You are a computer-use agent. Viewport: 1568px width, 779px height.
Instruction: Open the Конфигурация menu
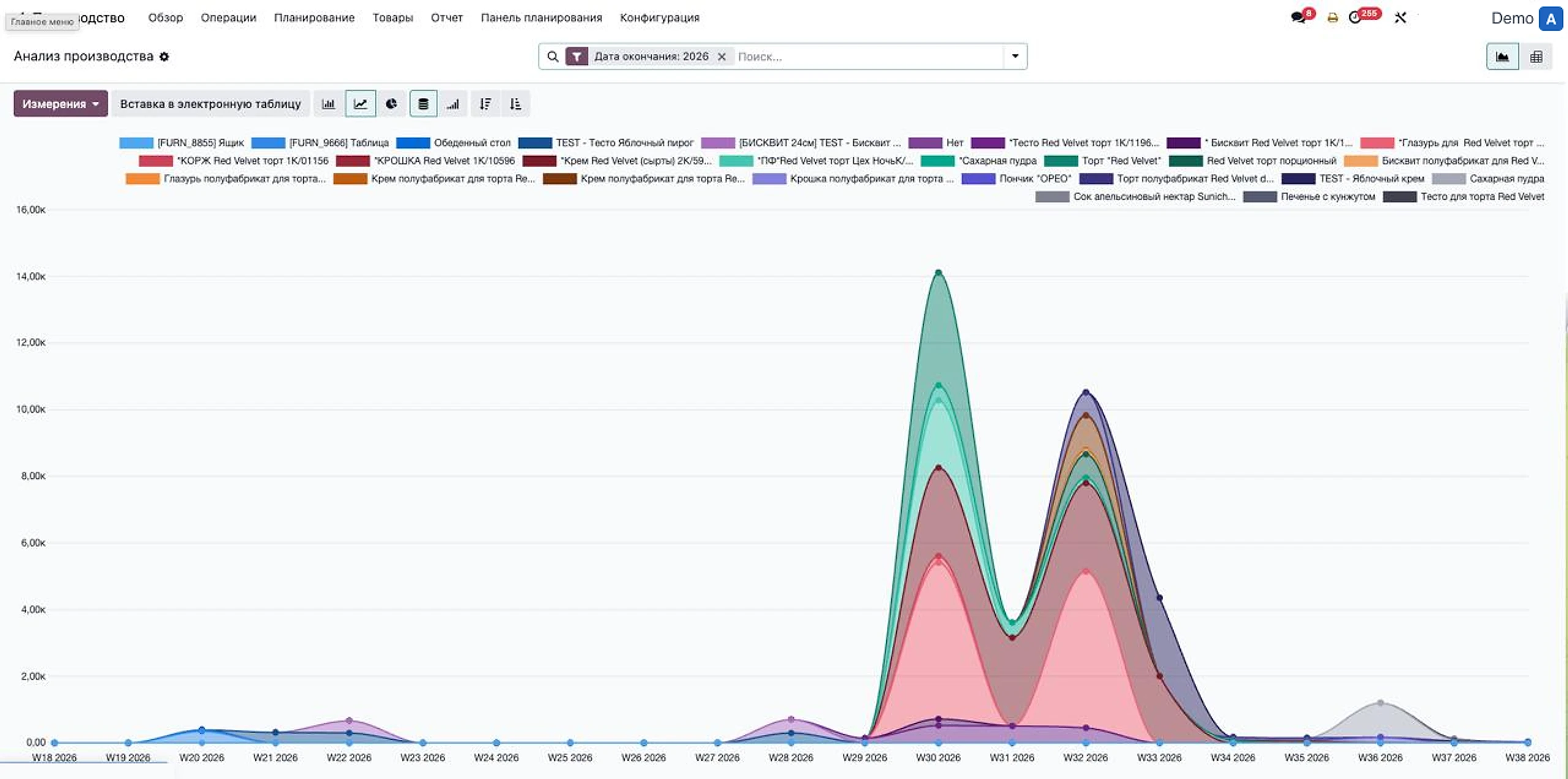(x=660, y=18)
